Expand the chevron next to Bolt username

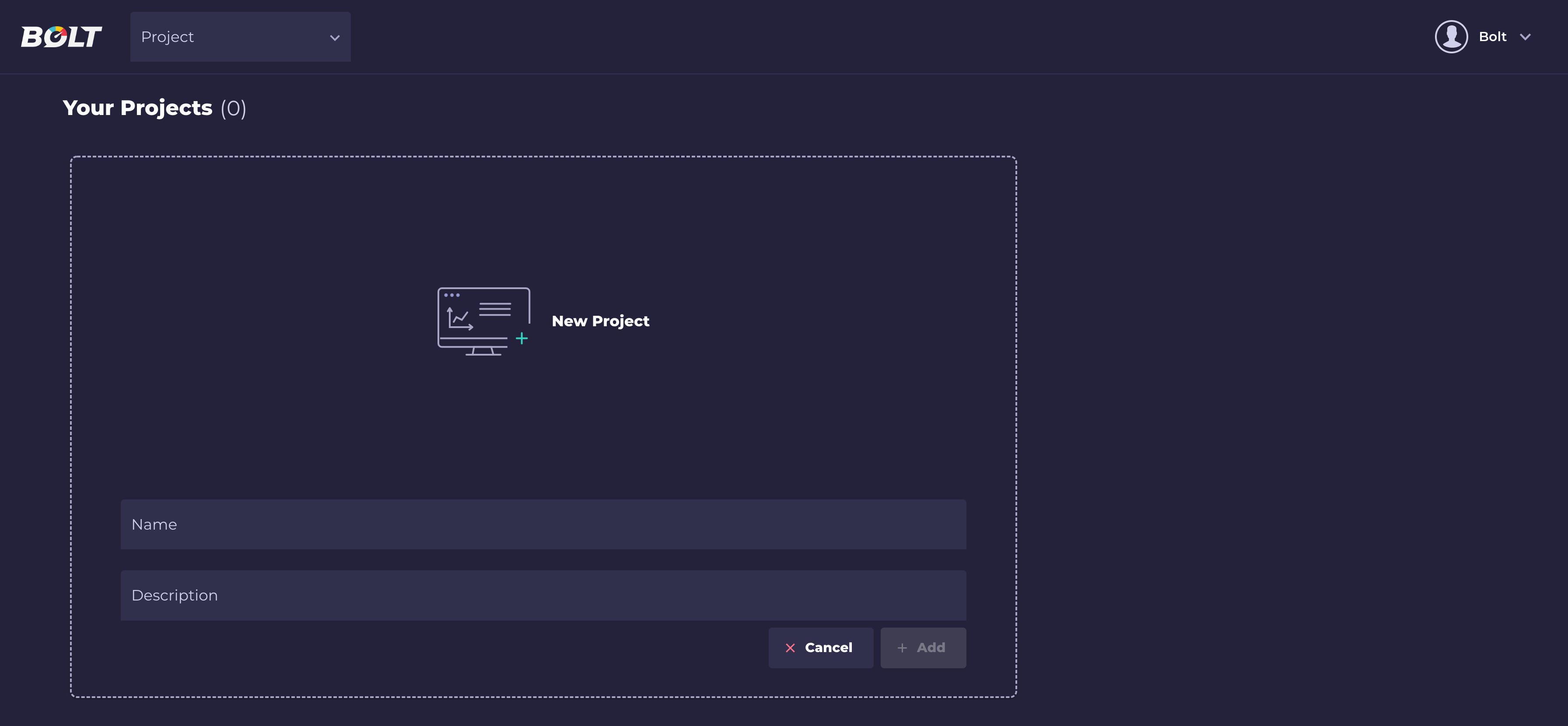tap(1525, 37)
